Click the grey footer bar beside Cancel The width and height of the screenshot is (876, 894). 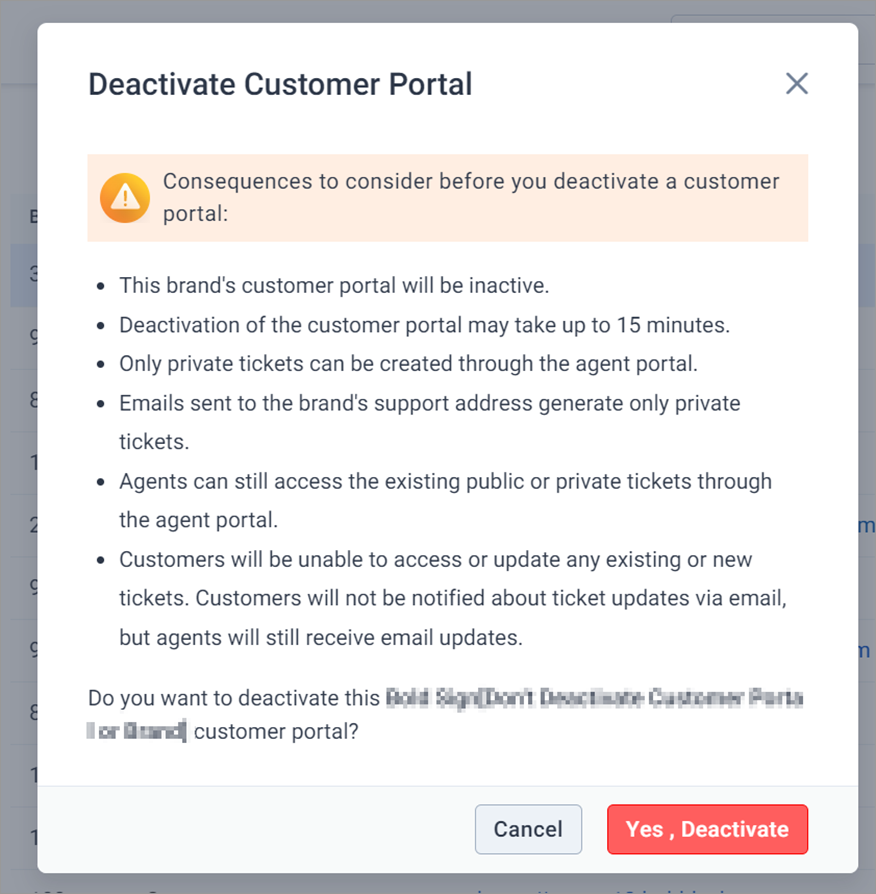coord(257,829)
